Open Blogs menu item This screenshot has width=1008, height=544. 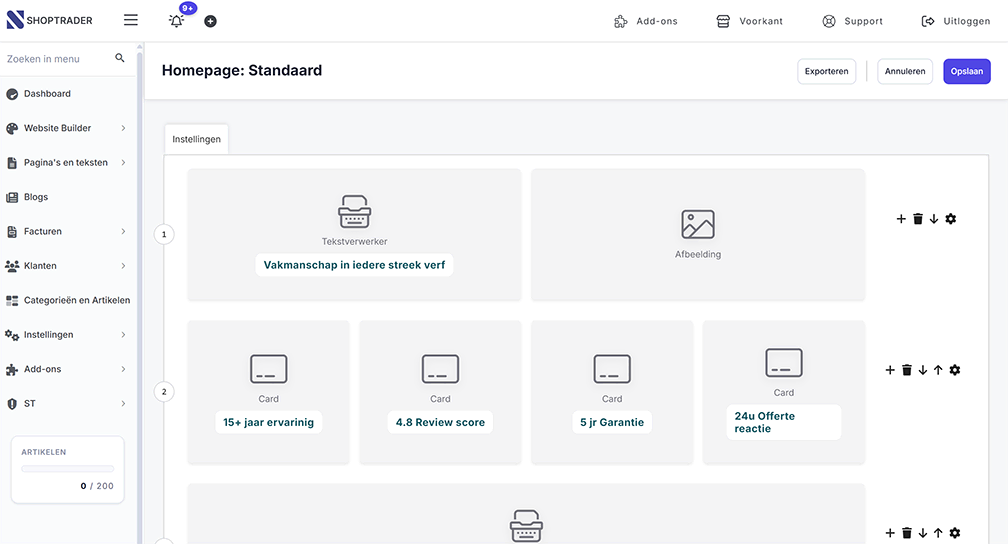68,197
